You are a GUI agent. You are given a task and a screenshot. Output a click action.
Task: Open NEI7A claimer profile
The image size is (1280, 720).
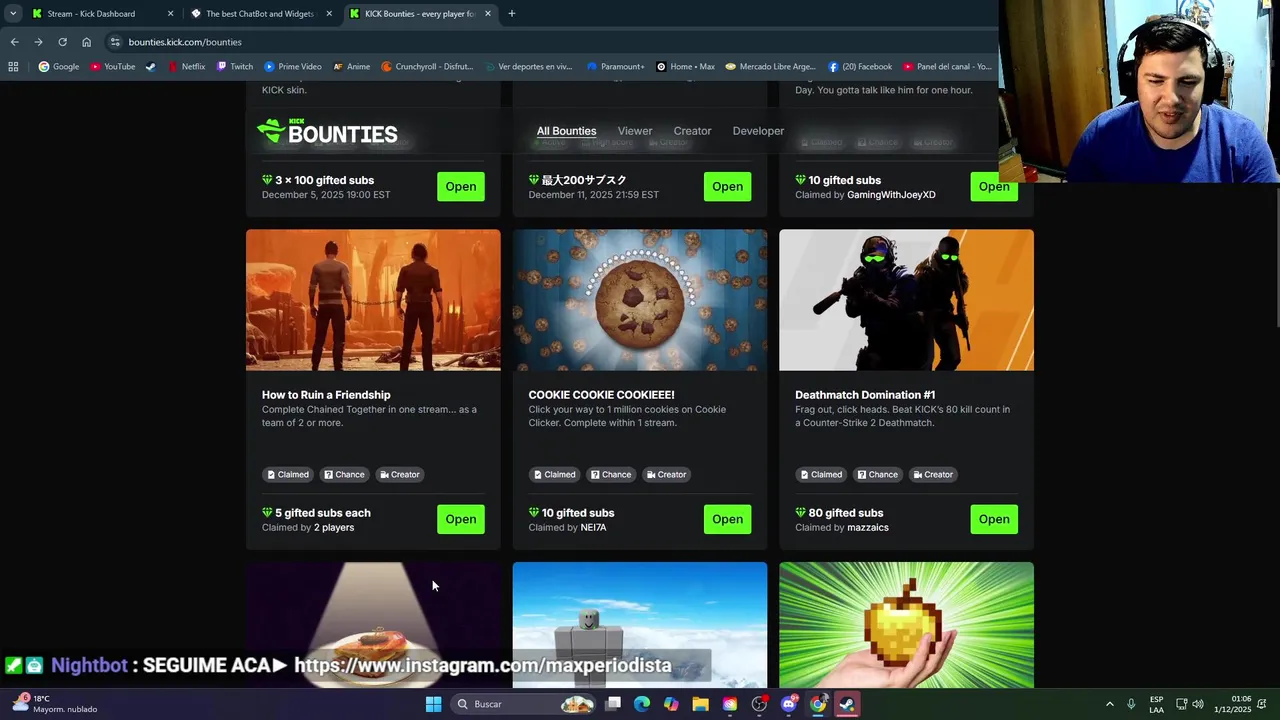point(593,528)
